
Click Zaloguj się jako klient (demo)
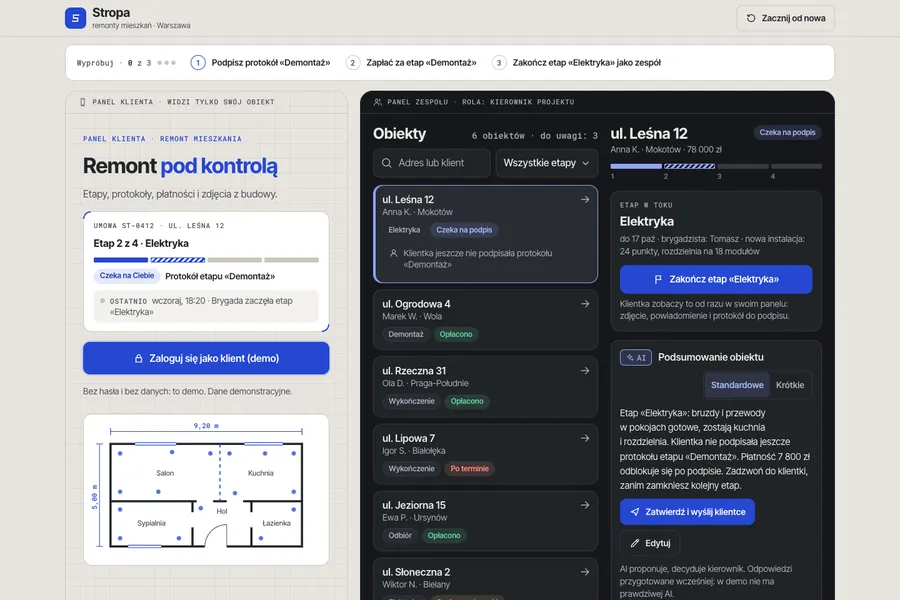[x=206, y=358]
